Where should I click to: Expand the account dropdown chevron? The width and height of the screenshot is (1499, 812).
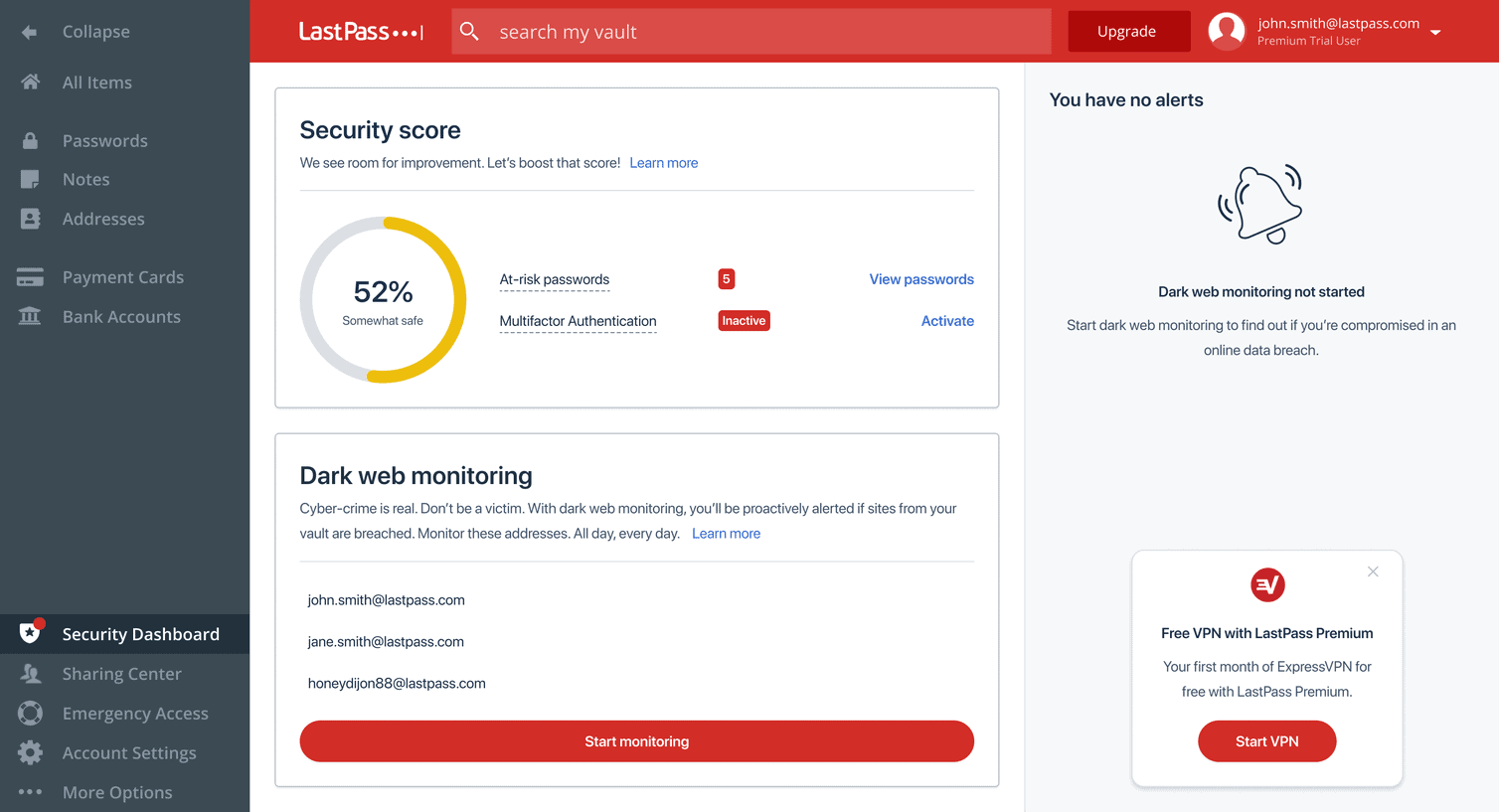tap(1435, 31)
